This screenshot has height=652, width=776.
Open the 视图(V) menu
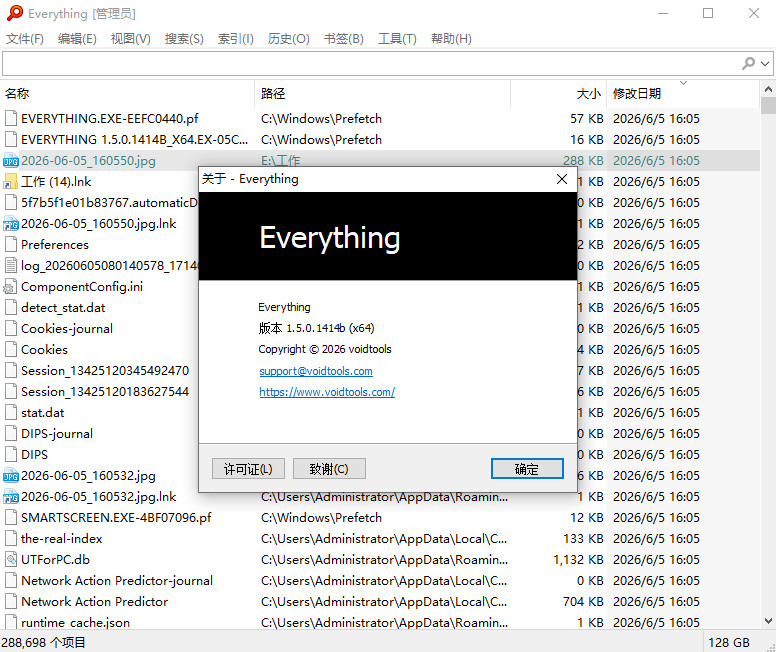131,39
